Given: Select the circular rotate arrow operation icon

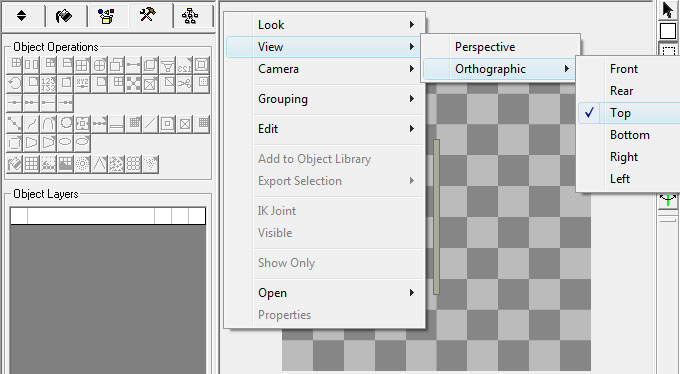Looking at the screenshot, I should click(x=14, y=83).
